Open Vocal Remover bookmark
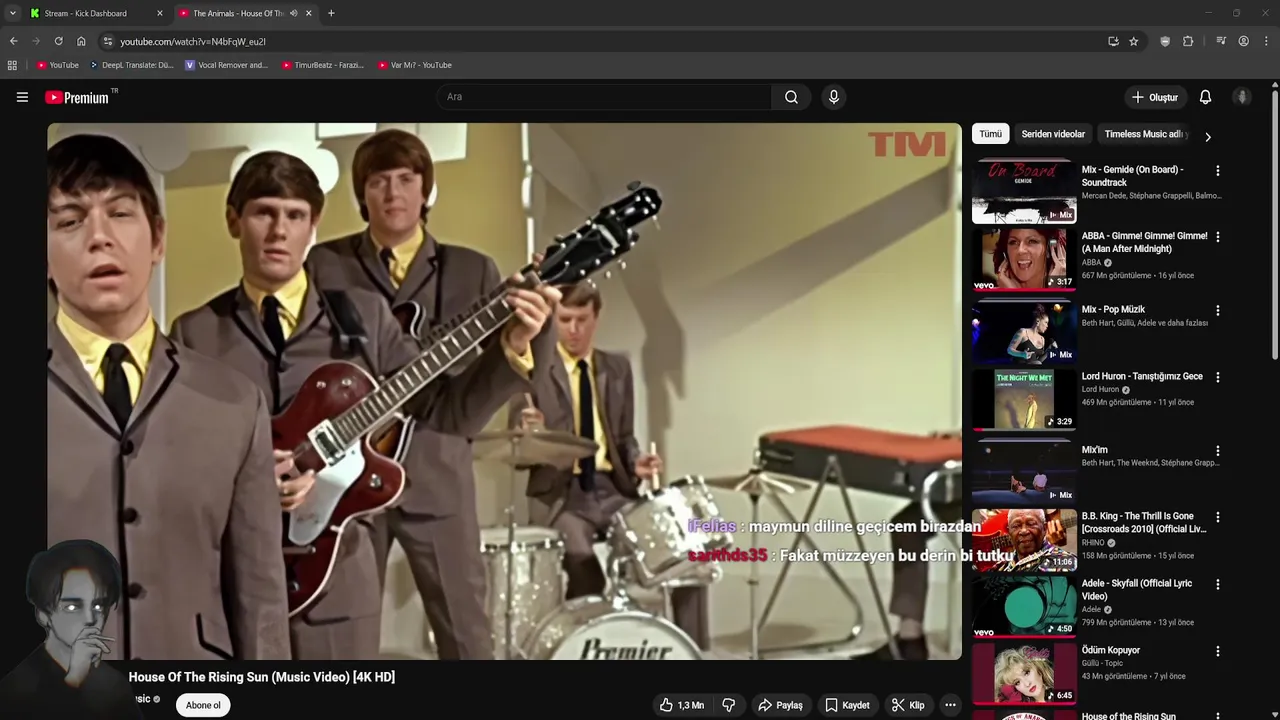Image resolution: width=1280 pixels, height=720 pixels. click(227, 65)
